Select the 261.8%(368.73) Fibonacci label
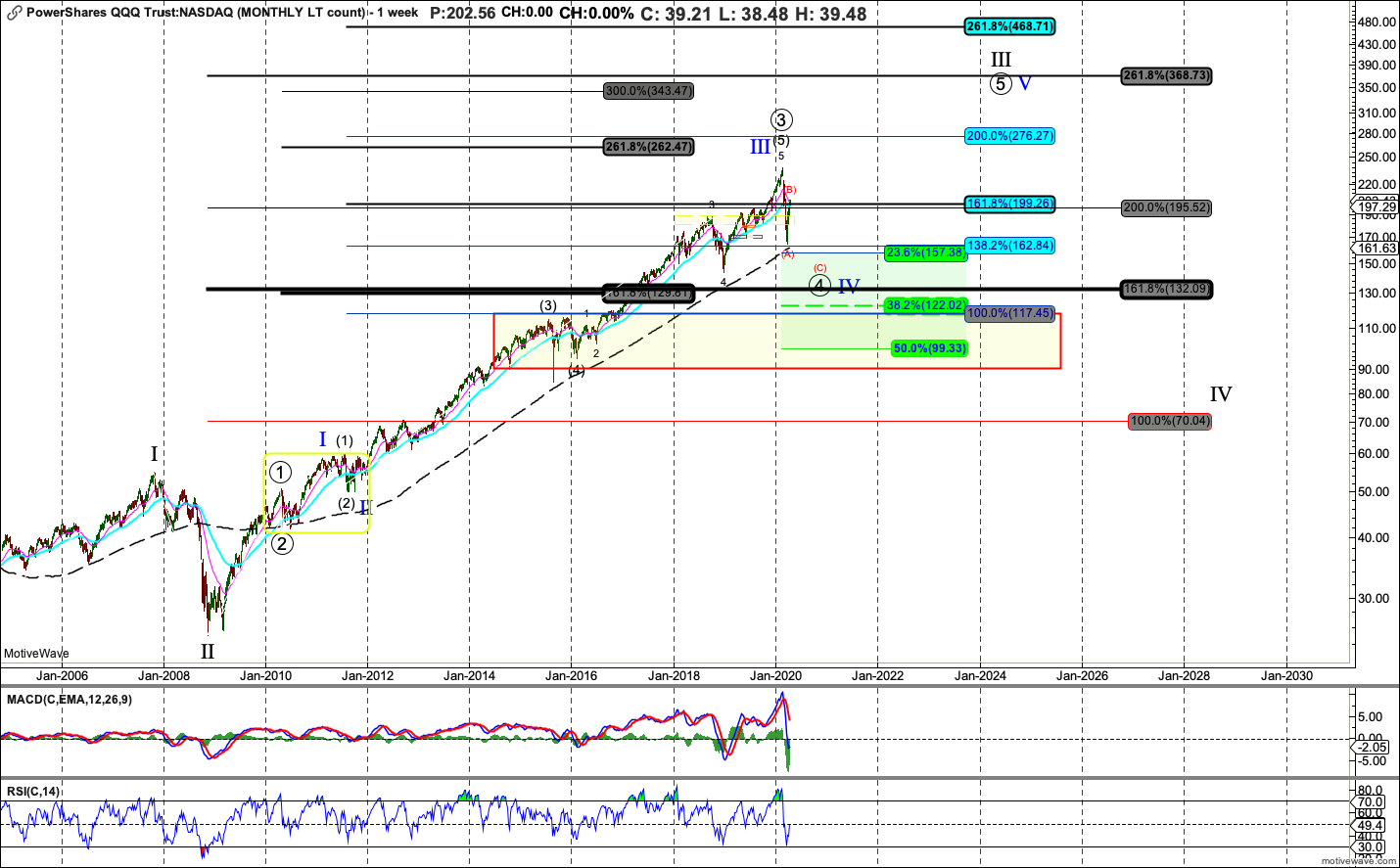Image resolution: width=1400 pixels, height=868 pixels. (1167, 75)
